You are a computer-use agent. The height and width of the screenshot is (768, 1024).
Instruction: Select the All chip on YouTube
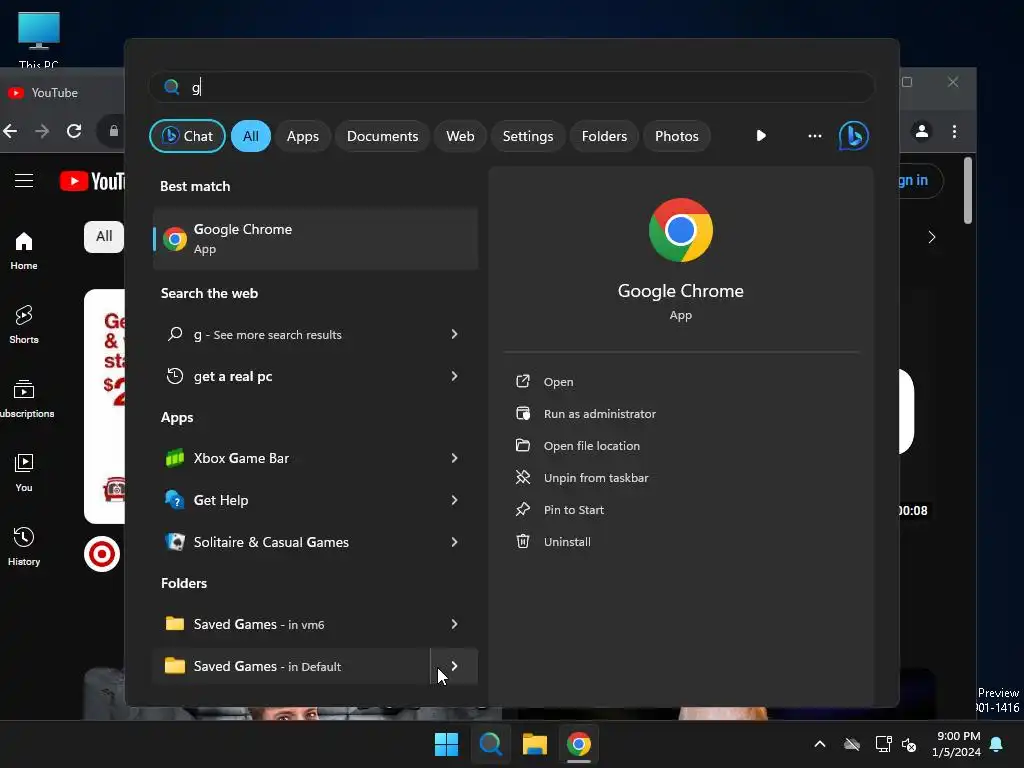pyautogui.click(x=104, y=236)
